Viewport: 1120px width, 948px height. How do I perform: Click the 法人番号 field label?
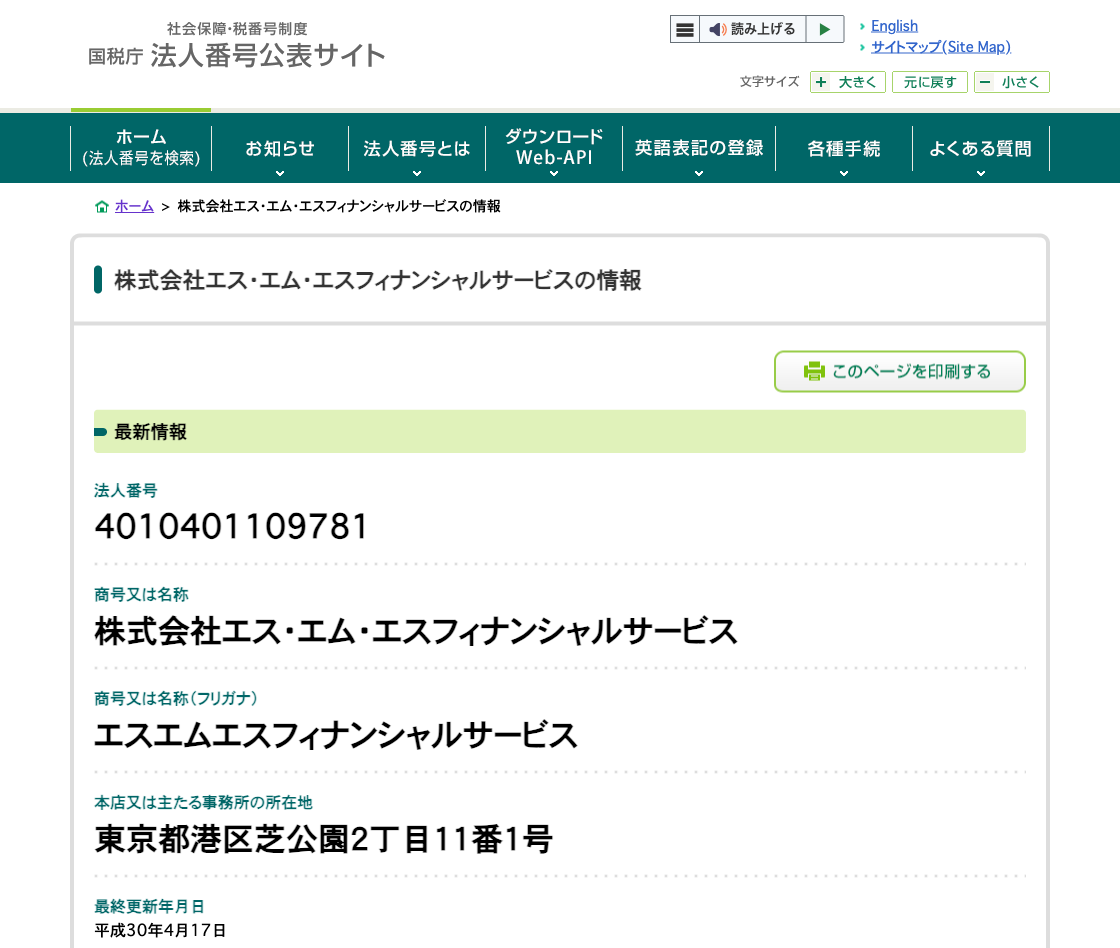tap(126, 491)
